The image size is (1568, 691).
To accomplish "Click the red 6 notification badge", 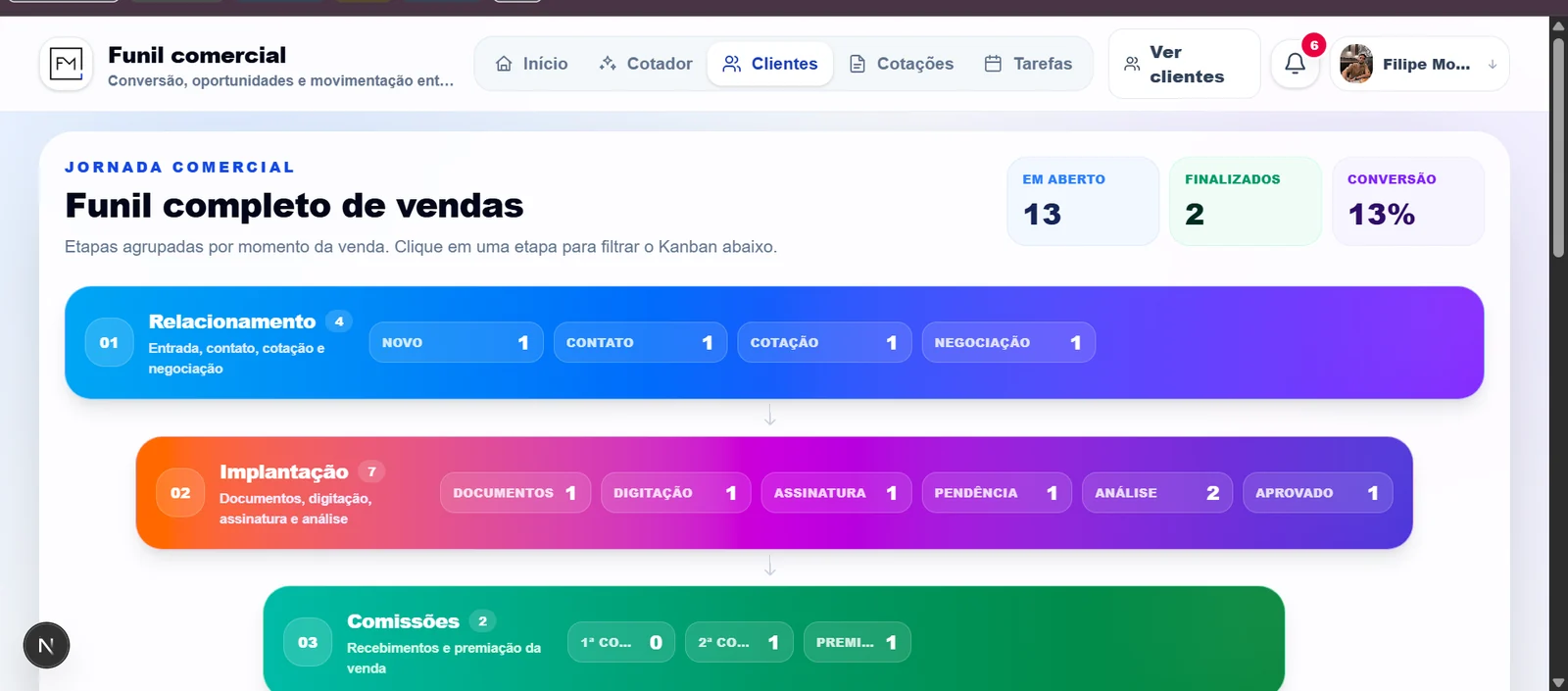I will (x=1314, y=45).
